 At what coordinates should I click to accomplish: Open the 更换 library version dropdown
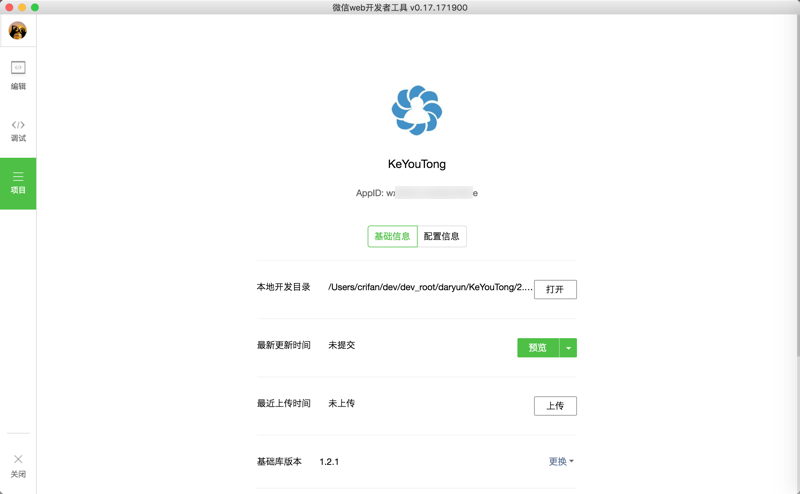click(561, 461)
